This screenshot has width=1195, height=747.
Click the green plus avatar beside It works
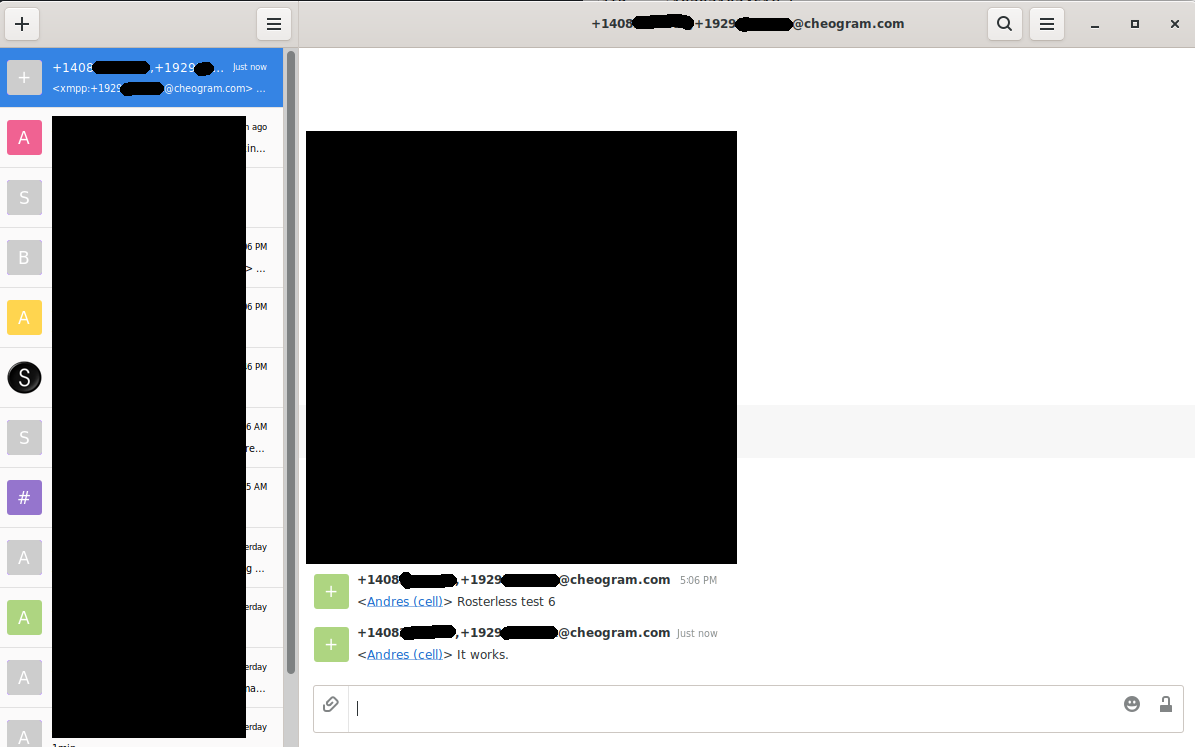pos(332,645)
